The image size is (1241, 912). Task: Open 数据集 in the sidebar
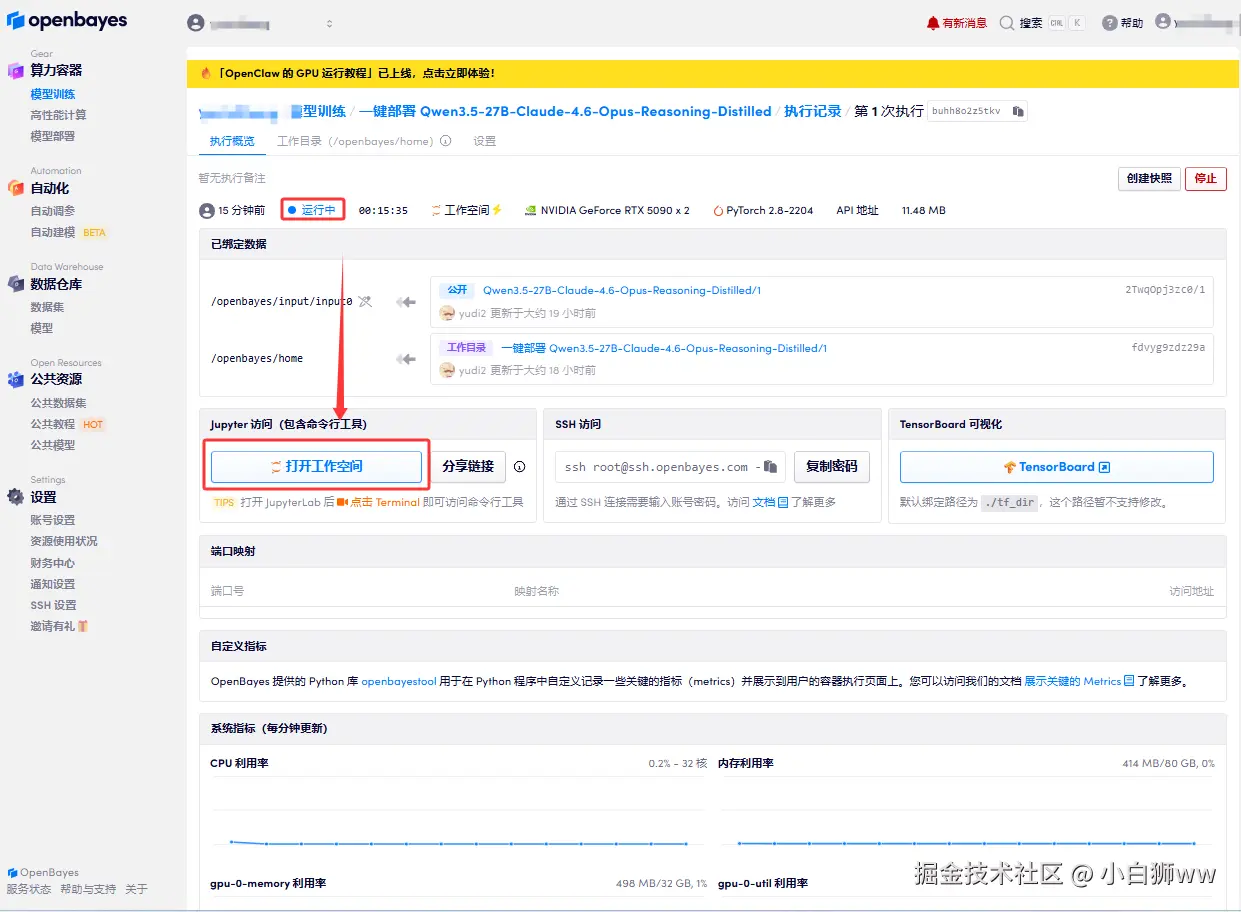click(x=47, y=307)
